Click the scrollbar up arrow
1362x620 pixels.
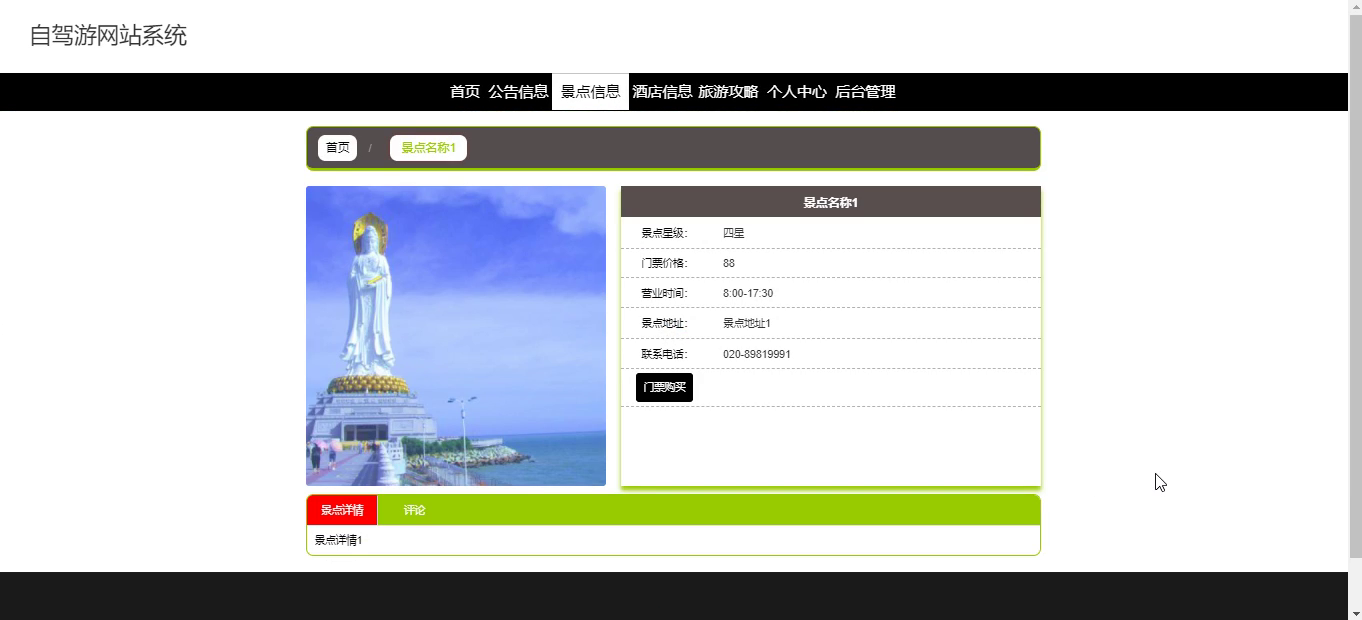pyautogui.click(x=1355, y=7)
